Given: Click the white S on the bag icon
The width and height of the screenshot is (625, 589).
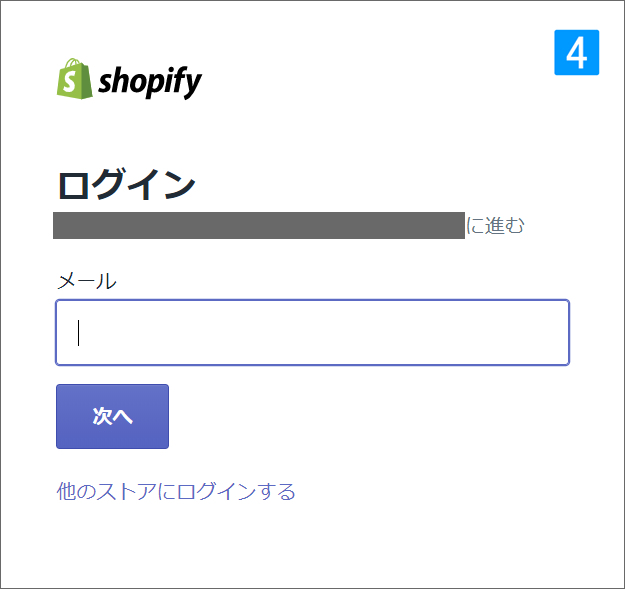Looking at the screenshot, I should (69, 82).
